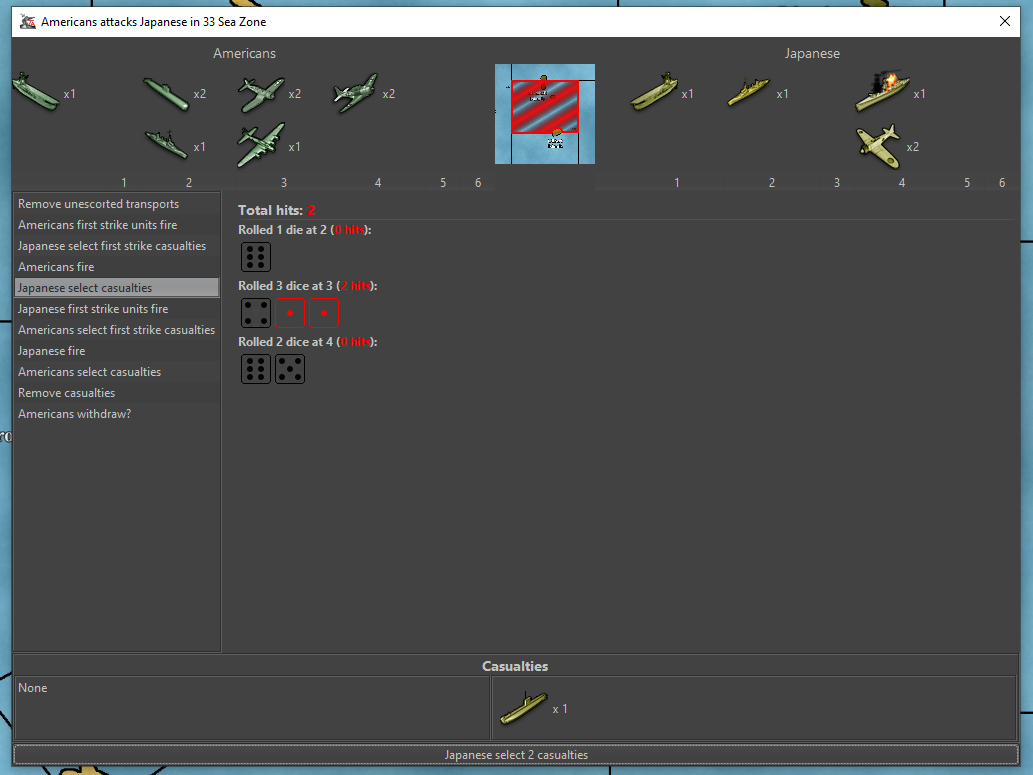The height and width of the screenshot is (775, 1033).
Task: Click the American submarine unit icon
Action: [x=165, y=94]
